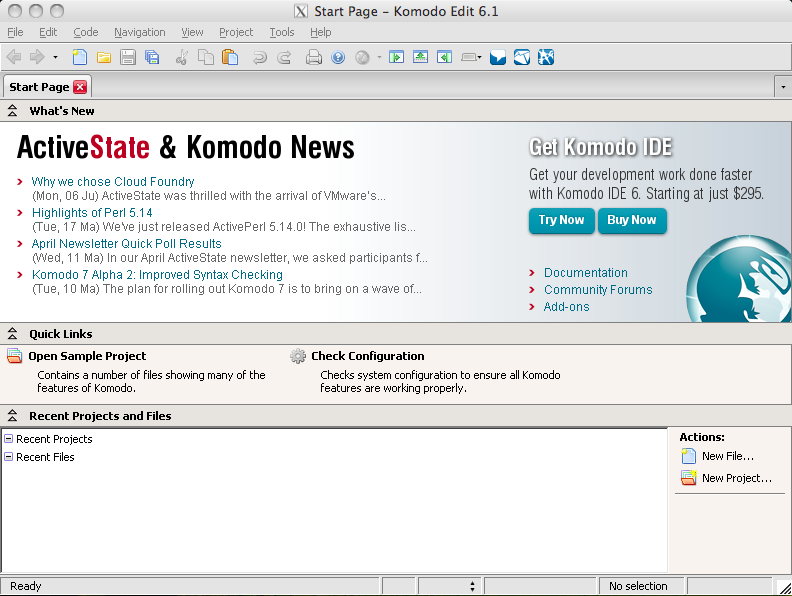792x596 pixels.
Task: Toggle the left pane visibility icon
Action: point(397,57)
